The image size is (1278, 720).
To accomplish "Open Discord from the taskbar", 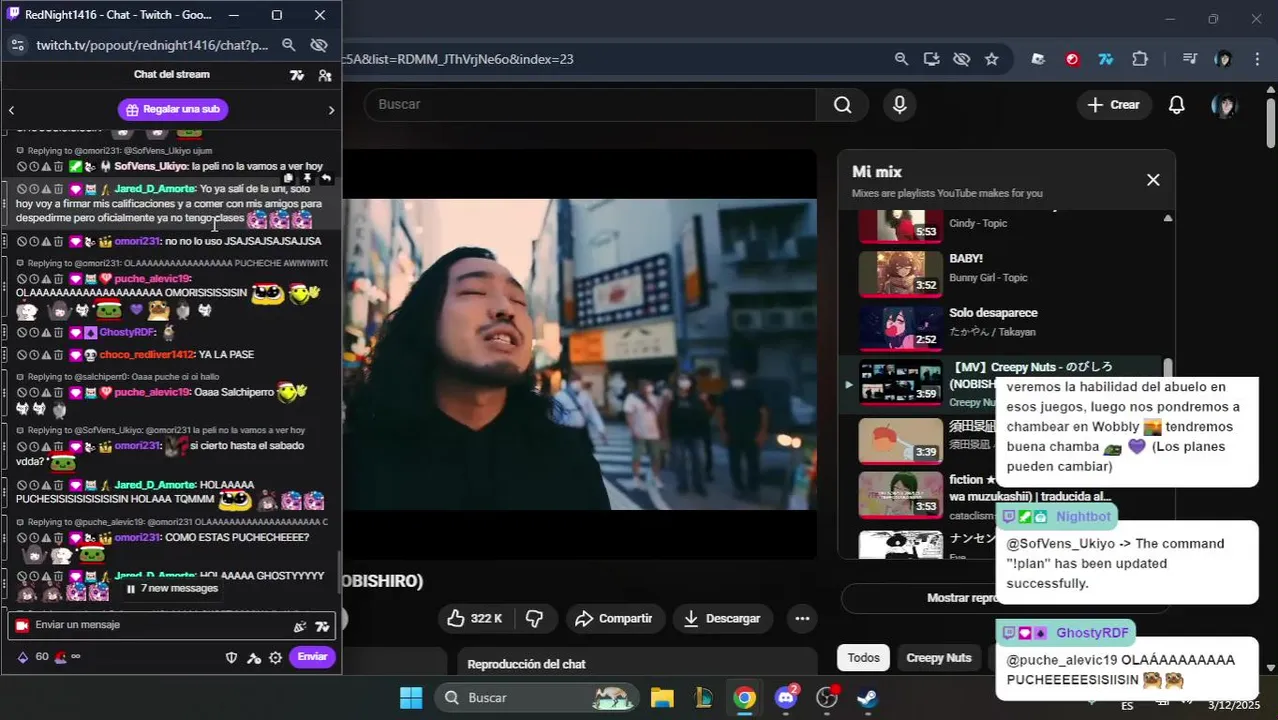I will click(x=786, y=697).
